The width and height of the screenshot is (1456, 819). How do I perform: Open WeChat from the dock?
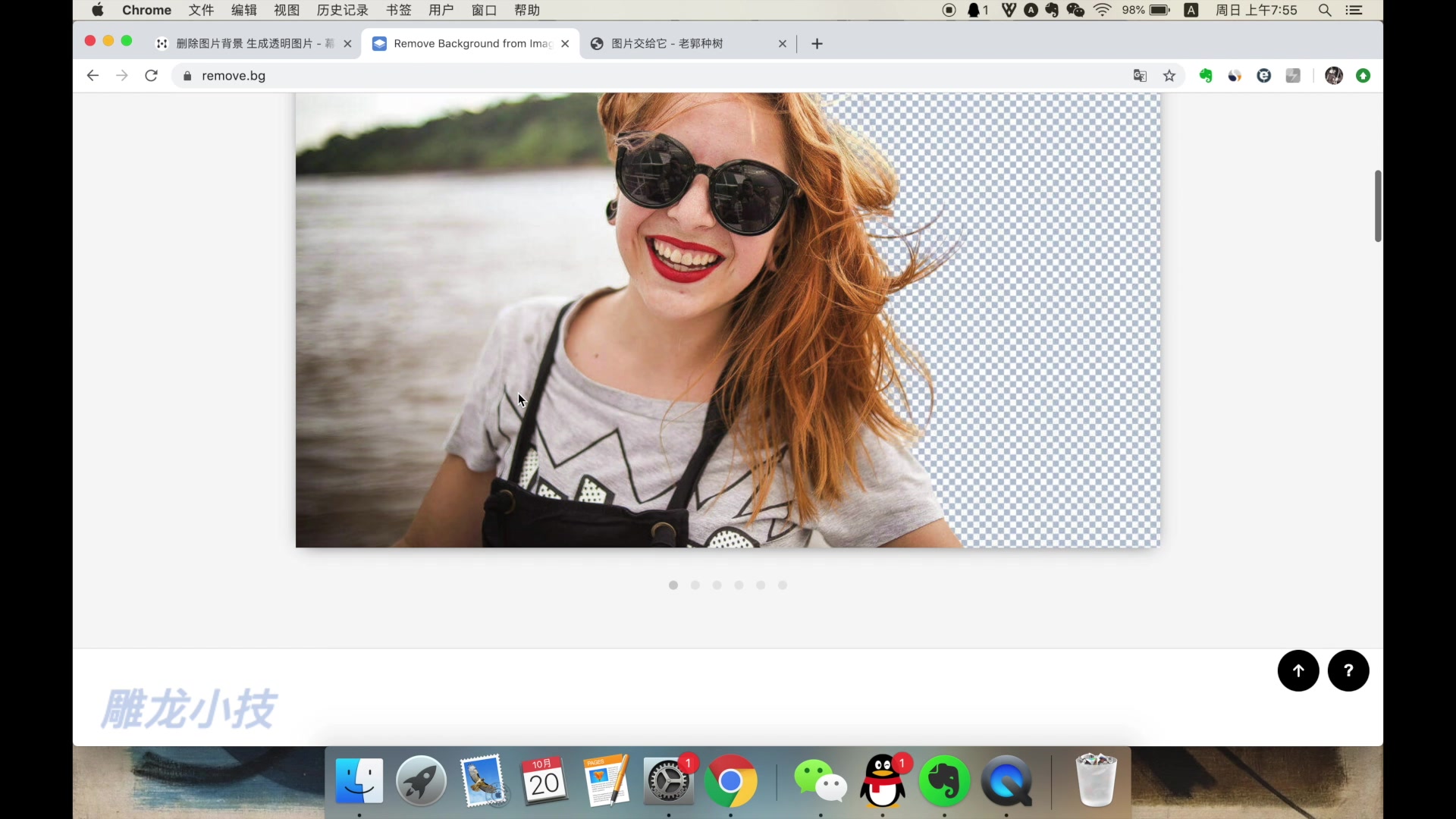tap(820, 782)
